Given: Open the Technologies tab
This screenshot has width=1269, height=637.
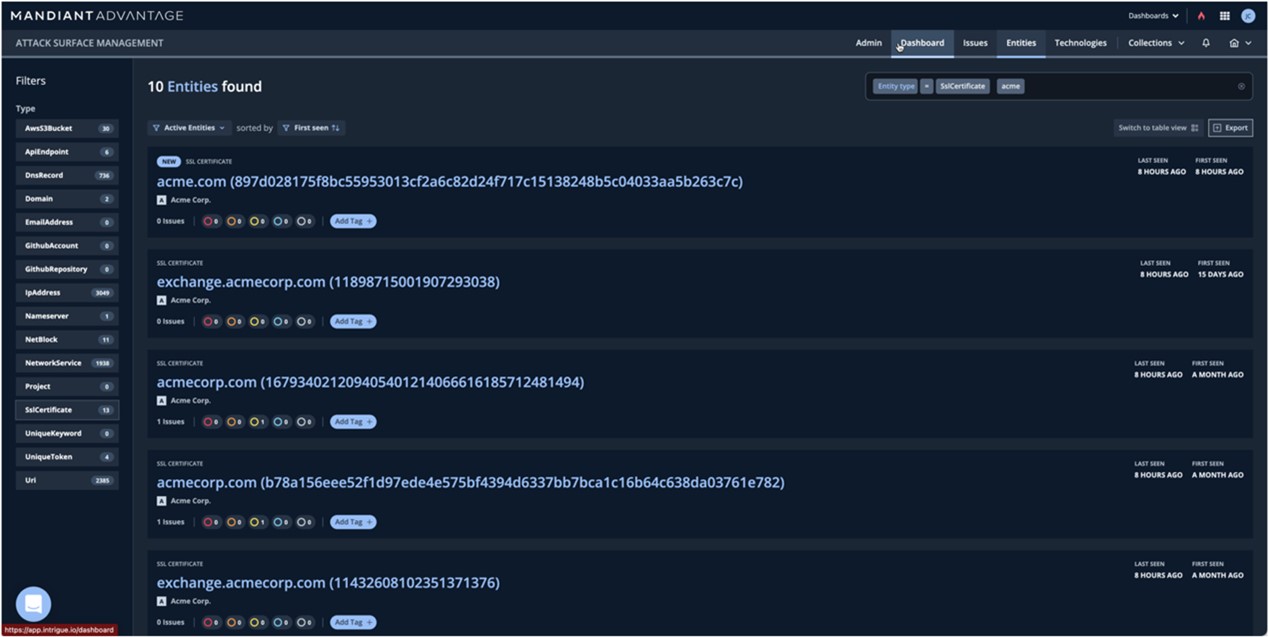Looking at the screenshot, I should 1080,43.
